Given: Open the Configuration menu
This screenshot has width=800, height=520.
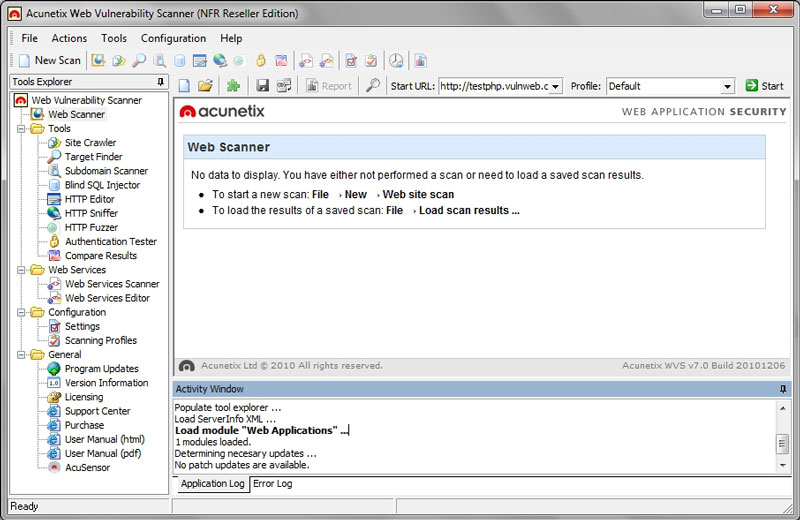Looking at the screenshot, I should click(x=173, y=38).
